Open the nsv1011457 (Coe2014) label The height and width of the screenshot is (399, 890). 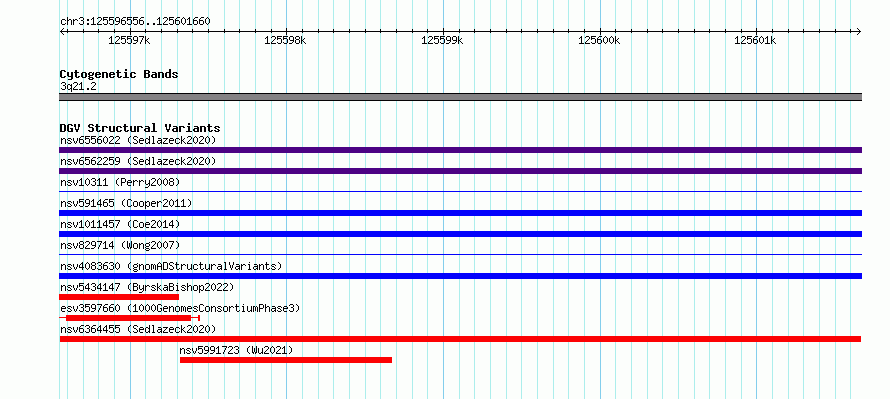pyautogui.click(x=120, y=224)
